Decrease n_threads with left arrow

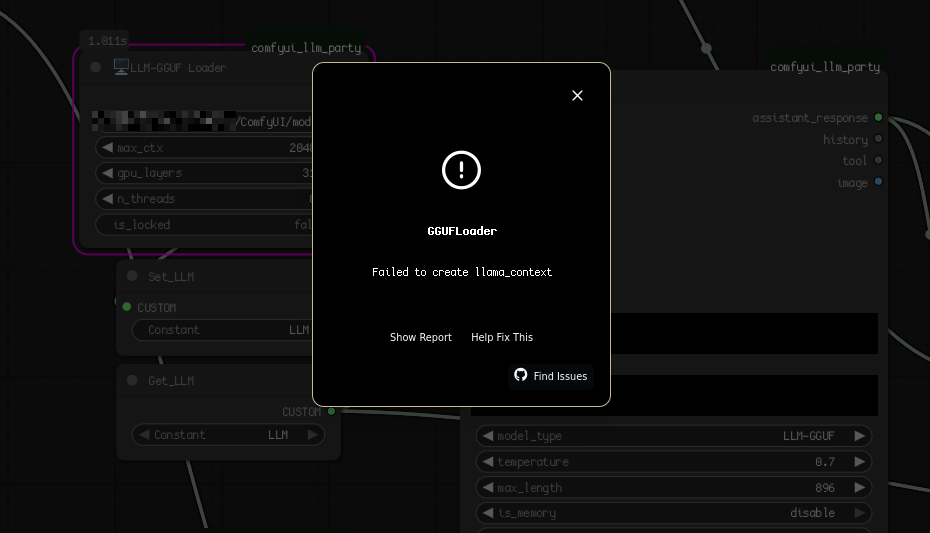[107, 198]
